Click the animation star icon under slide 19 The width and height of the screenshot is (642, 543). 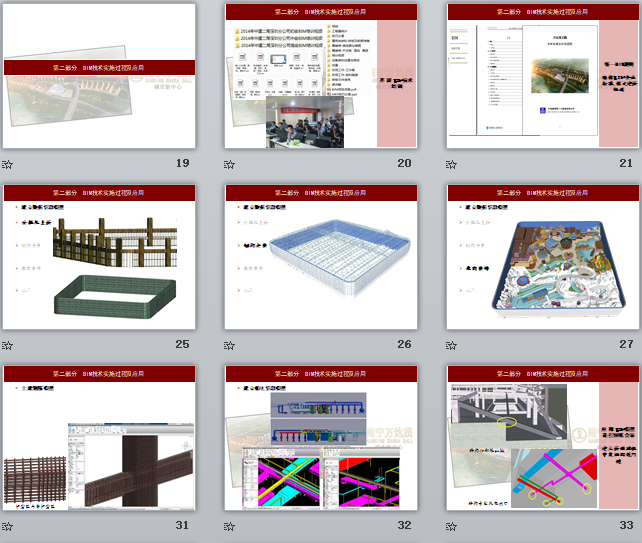(8, 164)
